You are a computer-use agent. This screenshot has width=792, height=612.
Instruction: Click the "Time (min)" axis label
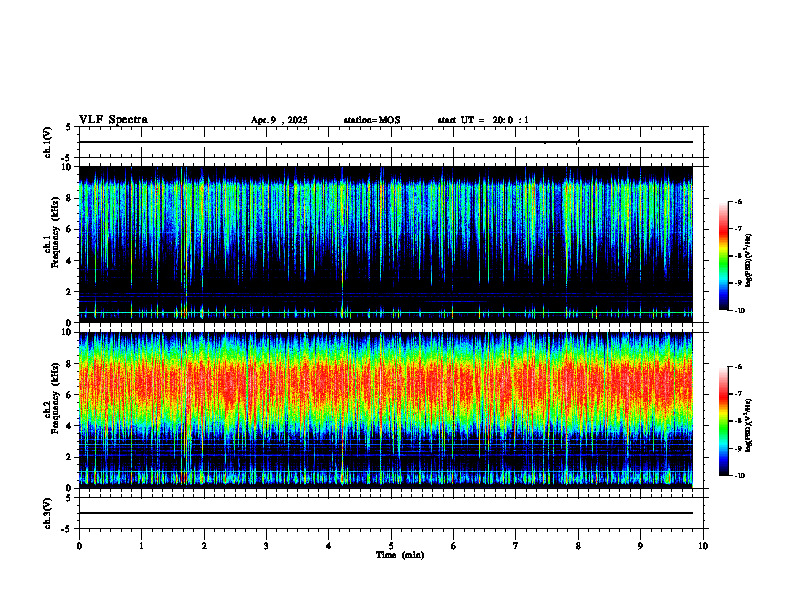point(400,555)
